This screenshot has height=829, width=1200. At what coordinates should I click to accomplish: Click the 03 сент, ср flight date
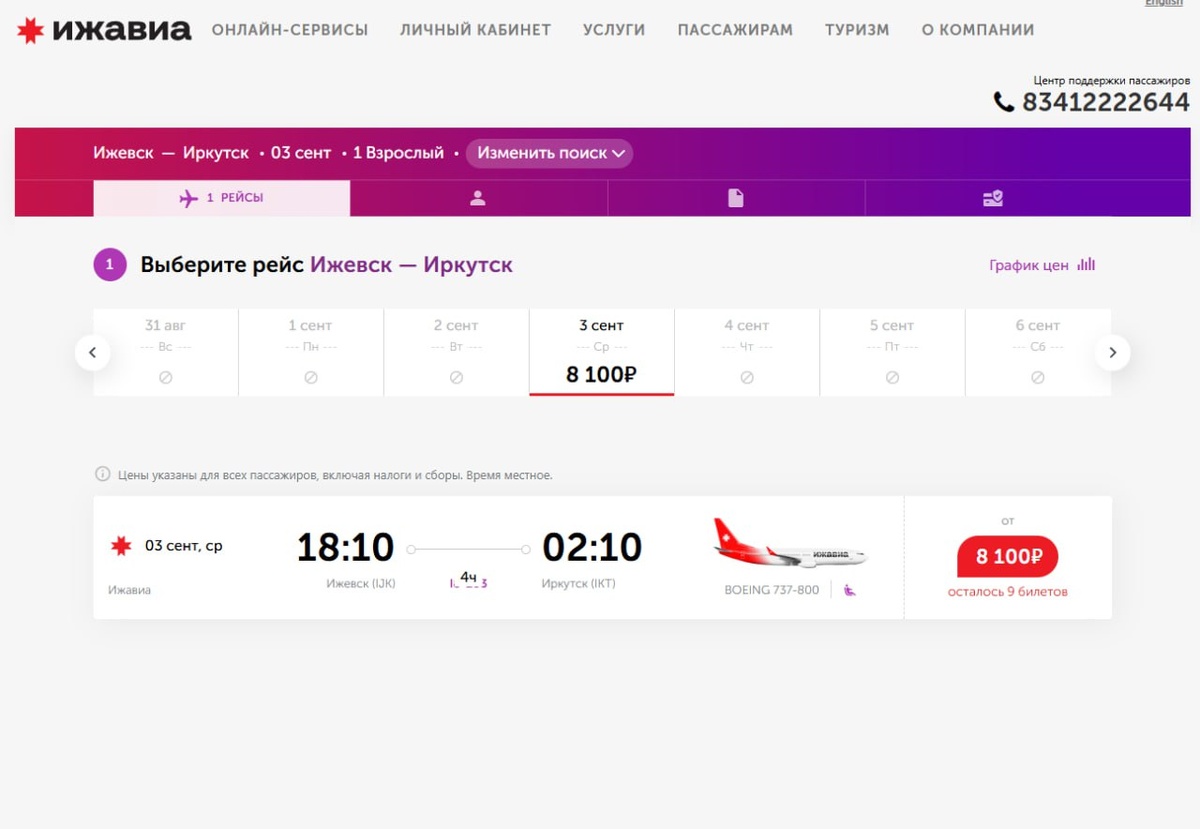184,546
